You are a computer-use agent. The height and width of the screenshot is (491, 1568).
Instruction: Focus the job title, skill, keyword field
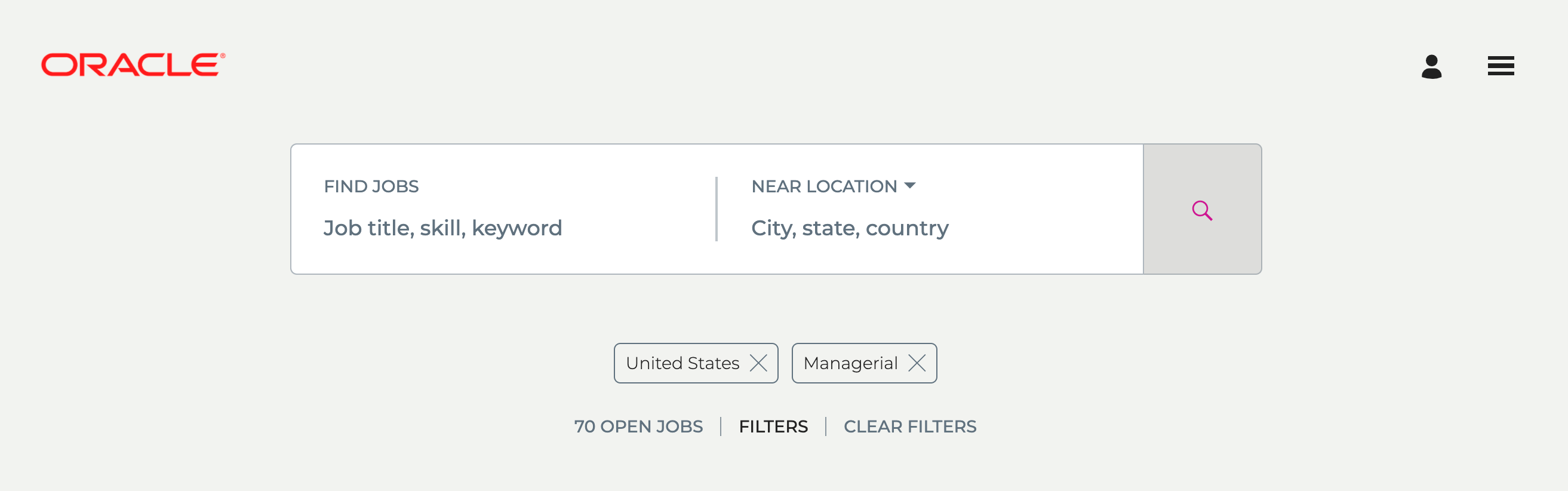[x=442, y=228]
